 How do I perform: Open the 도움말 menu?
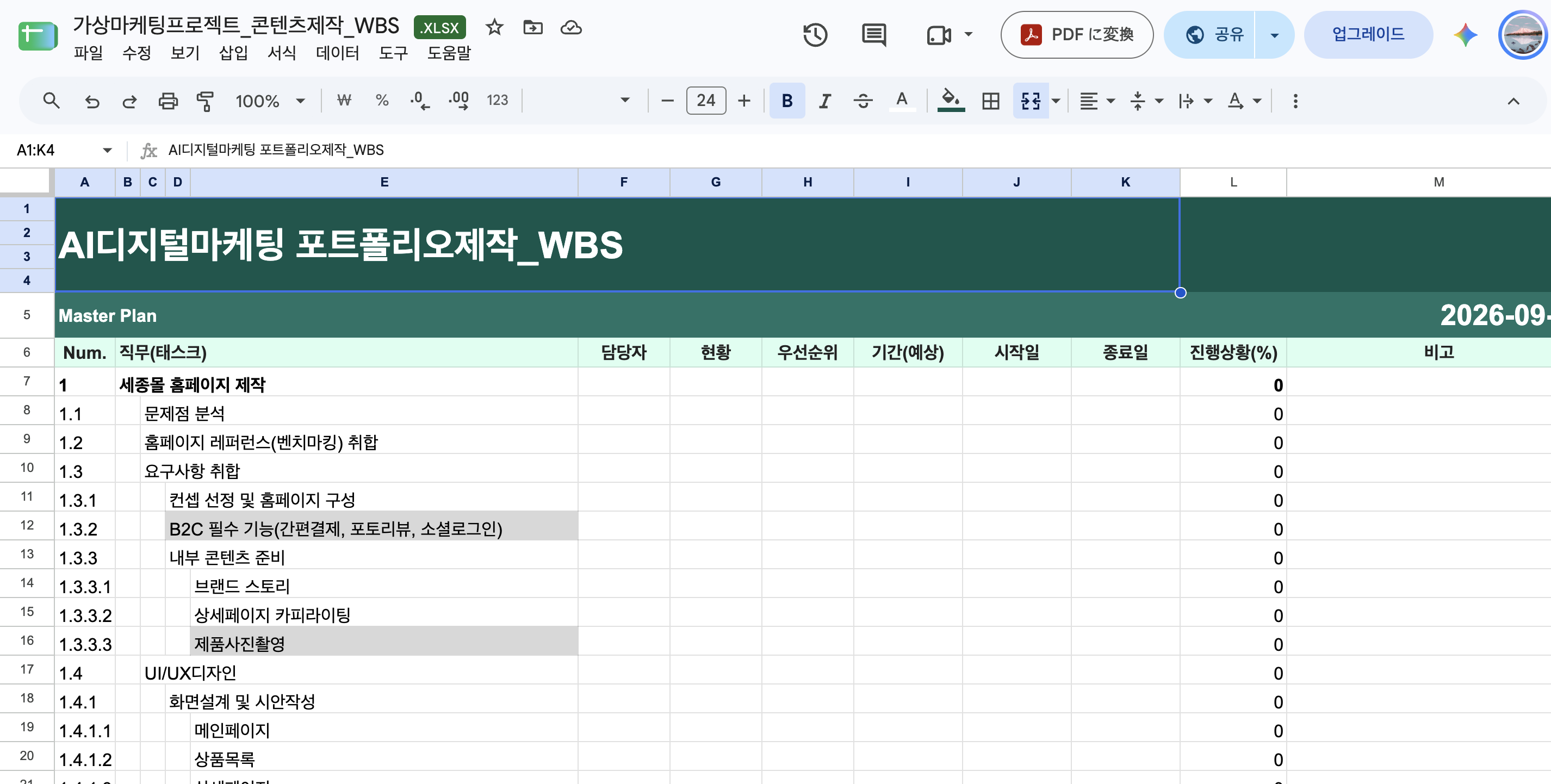pyautogui.click(x=449, y=53)
